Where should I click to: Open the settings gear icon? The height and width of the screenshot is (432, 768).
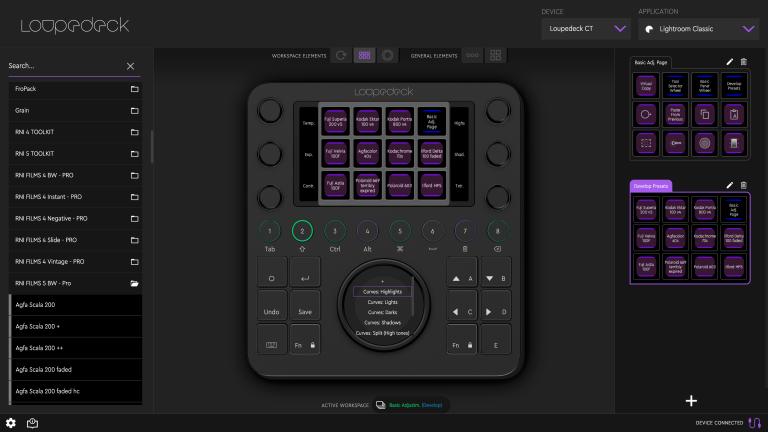click(x=11, y=423)
